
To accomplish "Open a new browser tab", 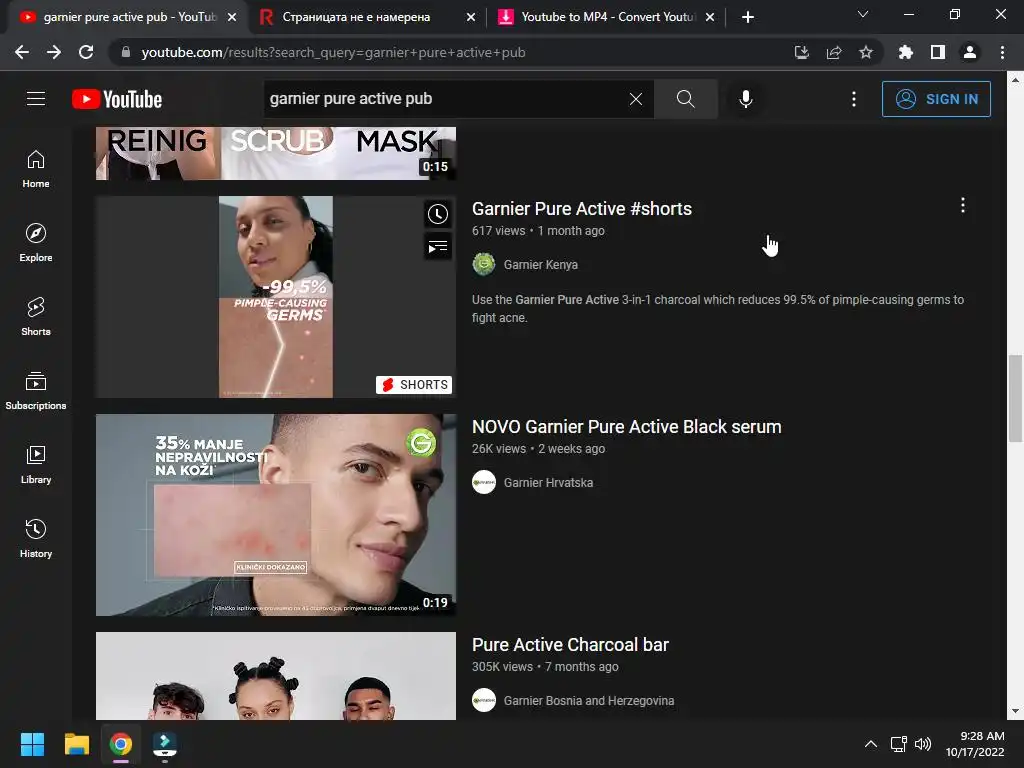I will pyautogui.click(x=748, y=17).
